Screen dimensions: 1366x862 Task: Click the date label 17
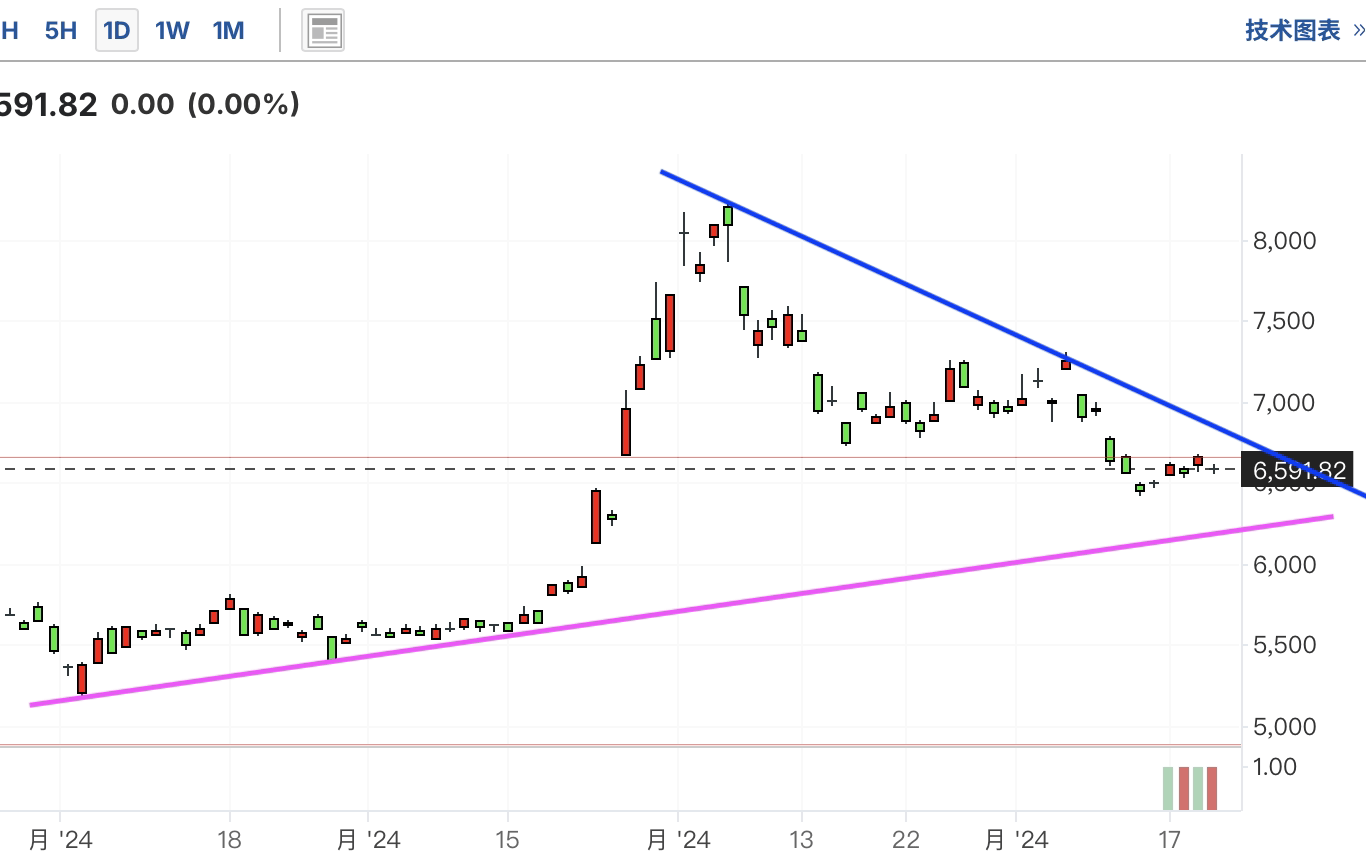tap(1170, 839)
